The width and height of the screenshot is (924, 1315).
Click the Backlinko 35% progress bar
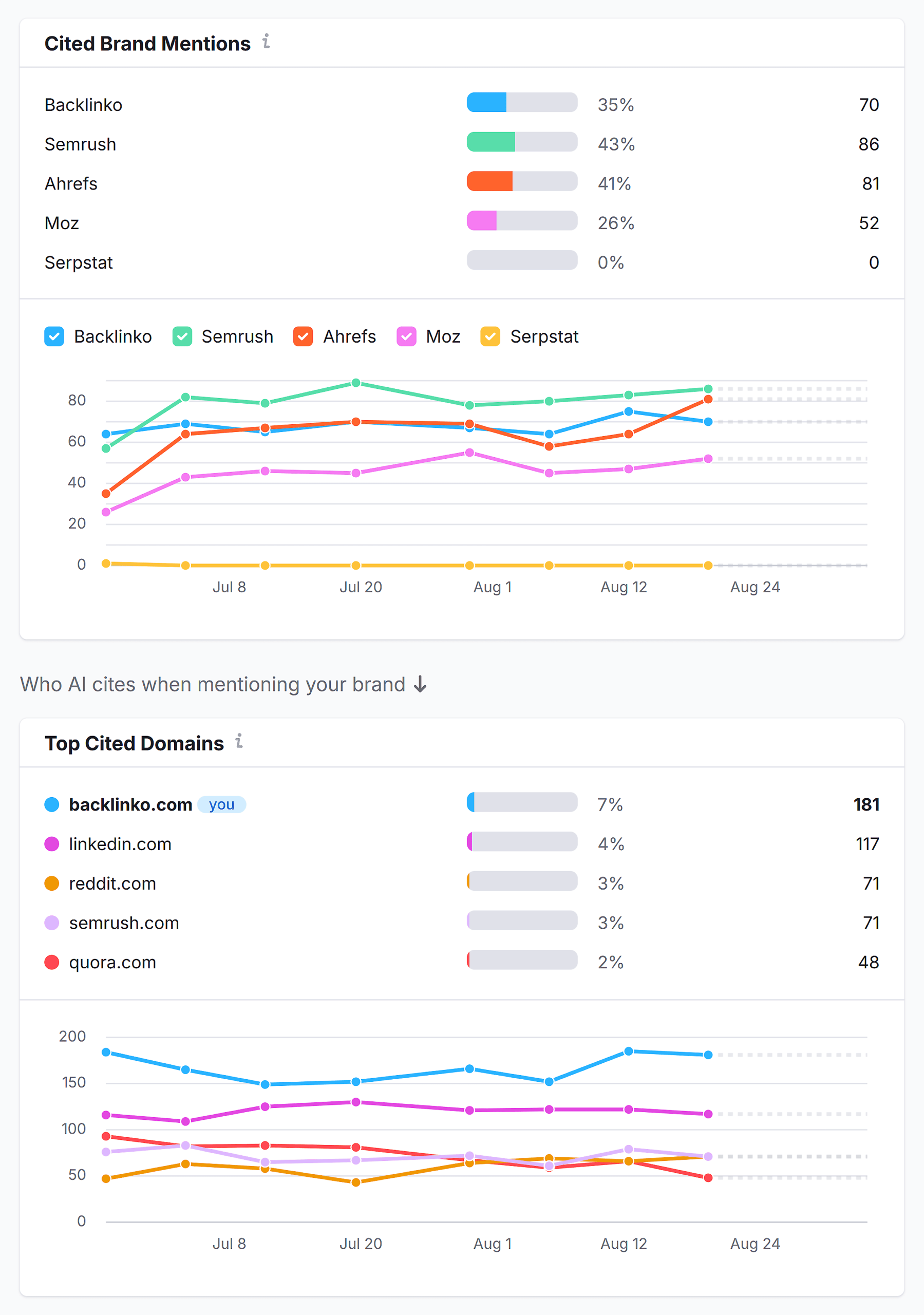coord(521,103)
